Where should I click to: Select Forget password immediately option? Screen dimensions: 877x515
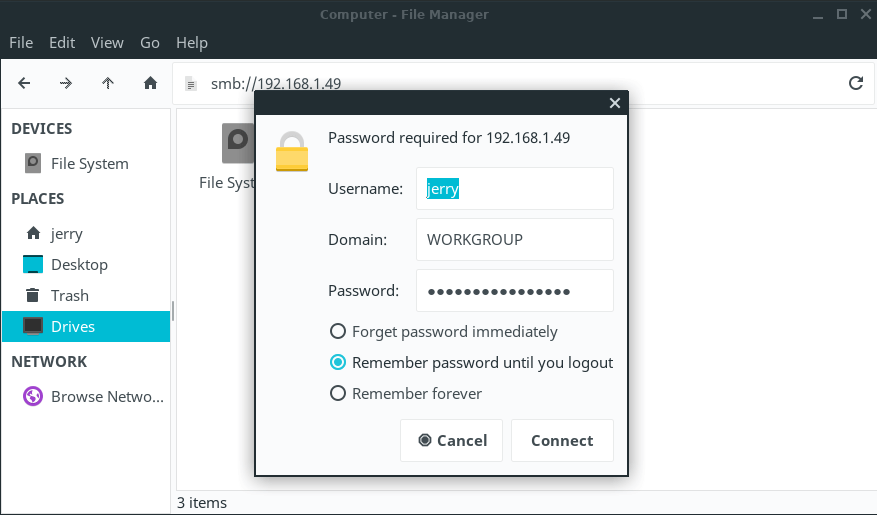pos(338,332)
